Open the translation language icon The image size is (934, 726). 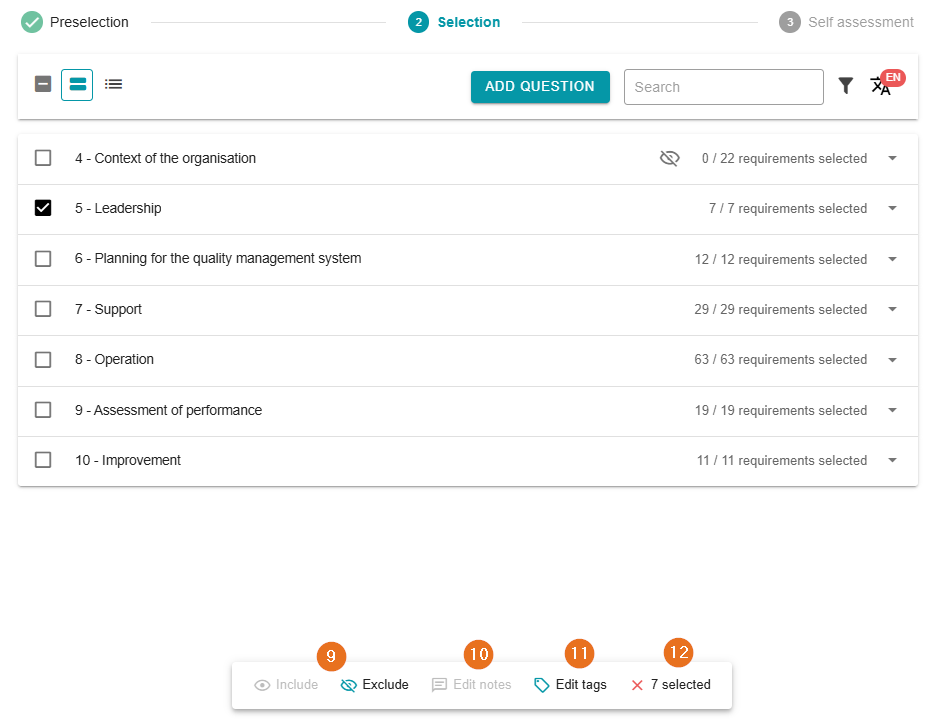(880, 86)
